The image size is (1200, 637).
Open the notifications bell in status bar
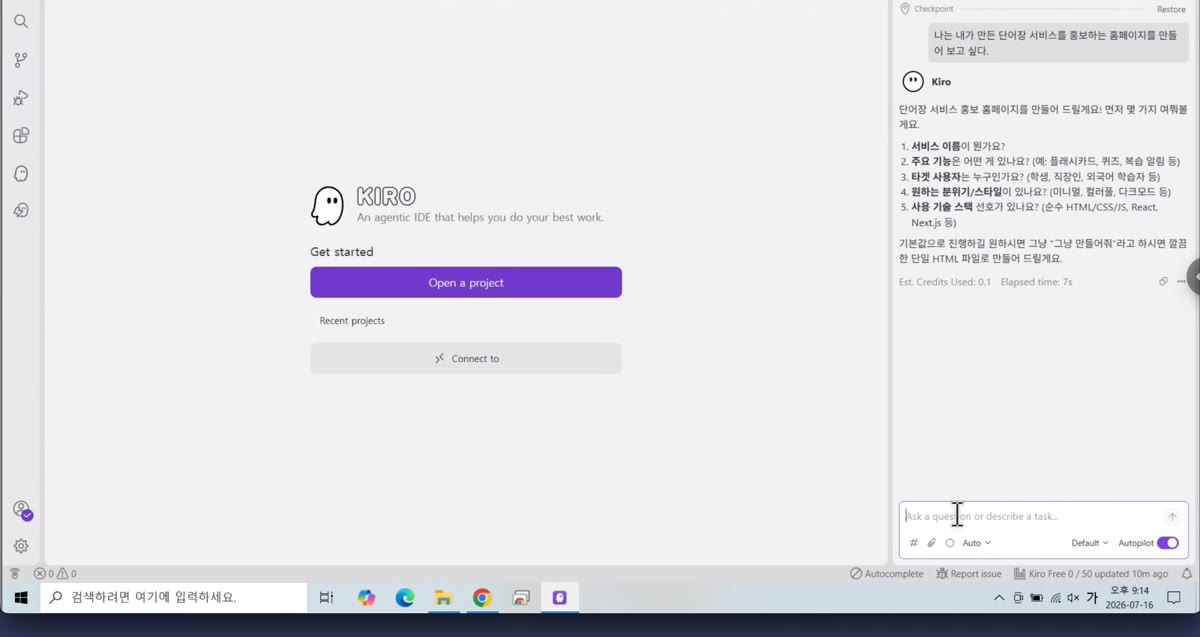[x=1187, y=574]
